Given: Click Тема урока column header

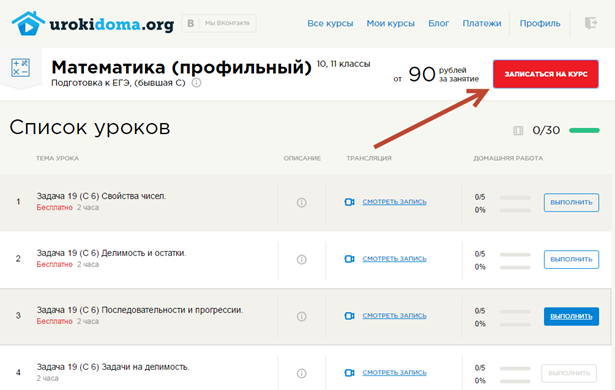Looking at the screenshot, I should [x=57, y=158].
